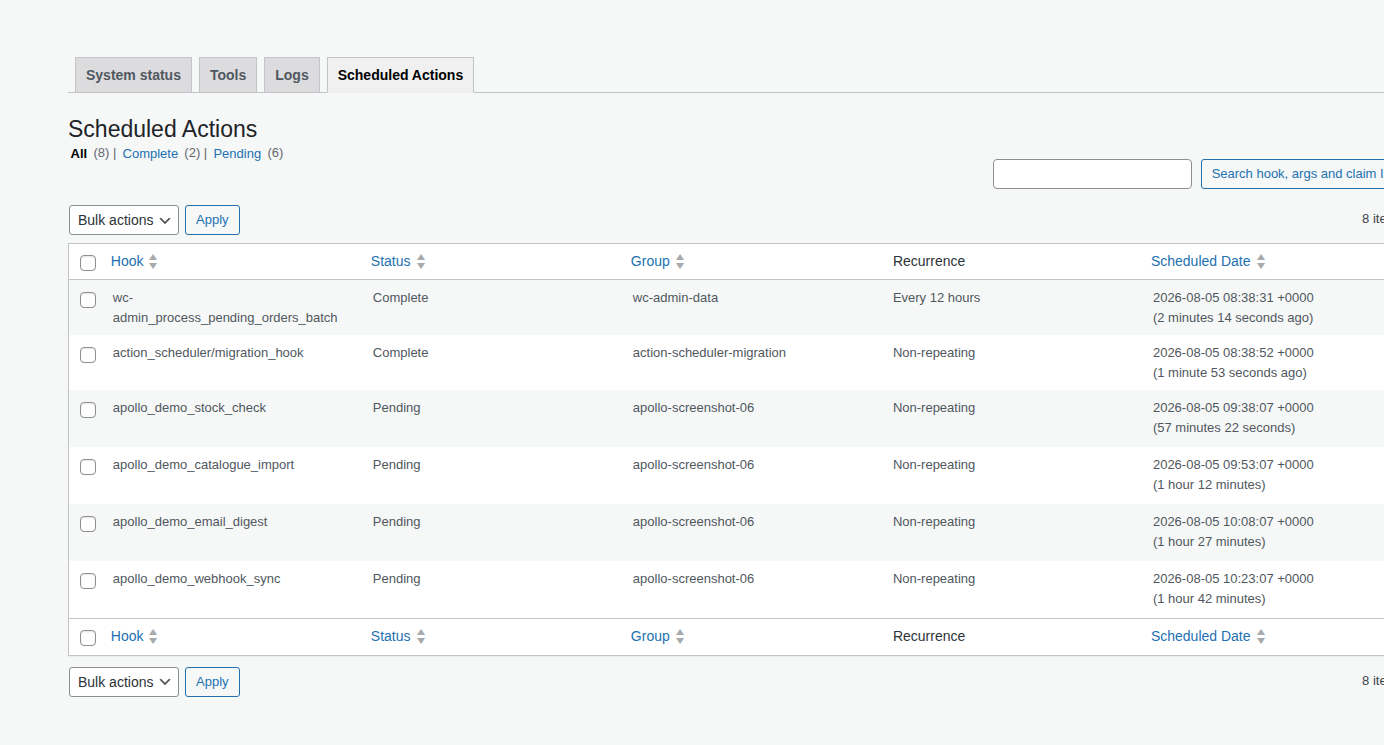Filter by Complete actions
Image resolution: width=1384 pixels, height=745 pixels.
pos(150,154)
